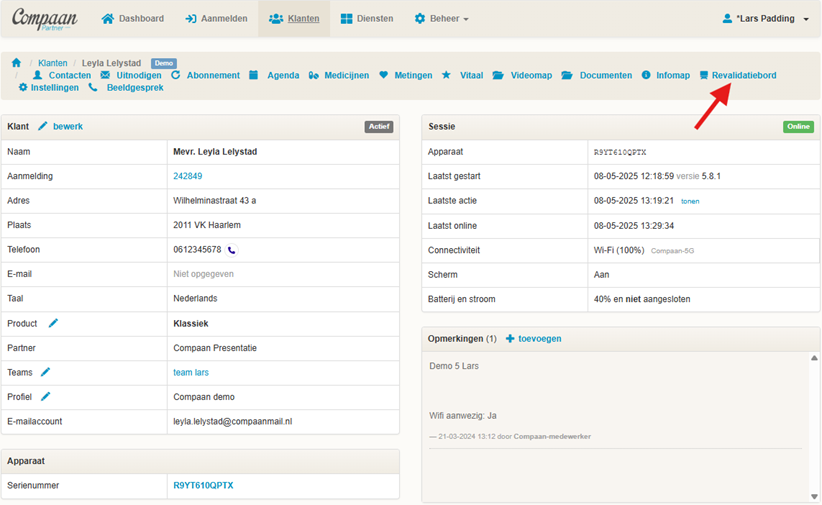Open Instellingen via the gear icon
Image resolution: width=822 pixels, height=505 pixels.
23,88
